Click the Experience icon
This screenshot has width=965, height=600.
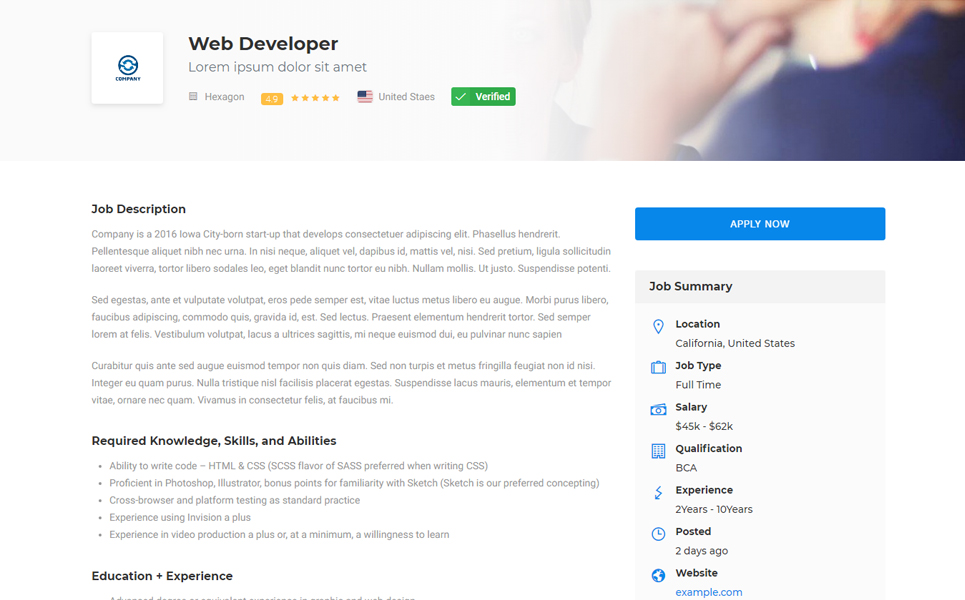pos(658,492)
